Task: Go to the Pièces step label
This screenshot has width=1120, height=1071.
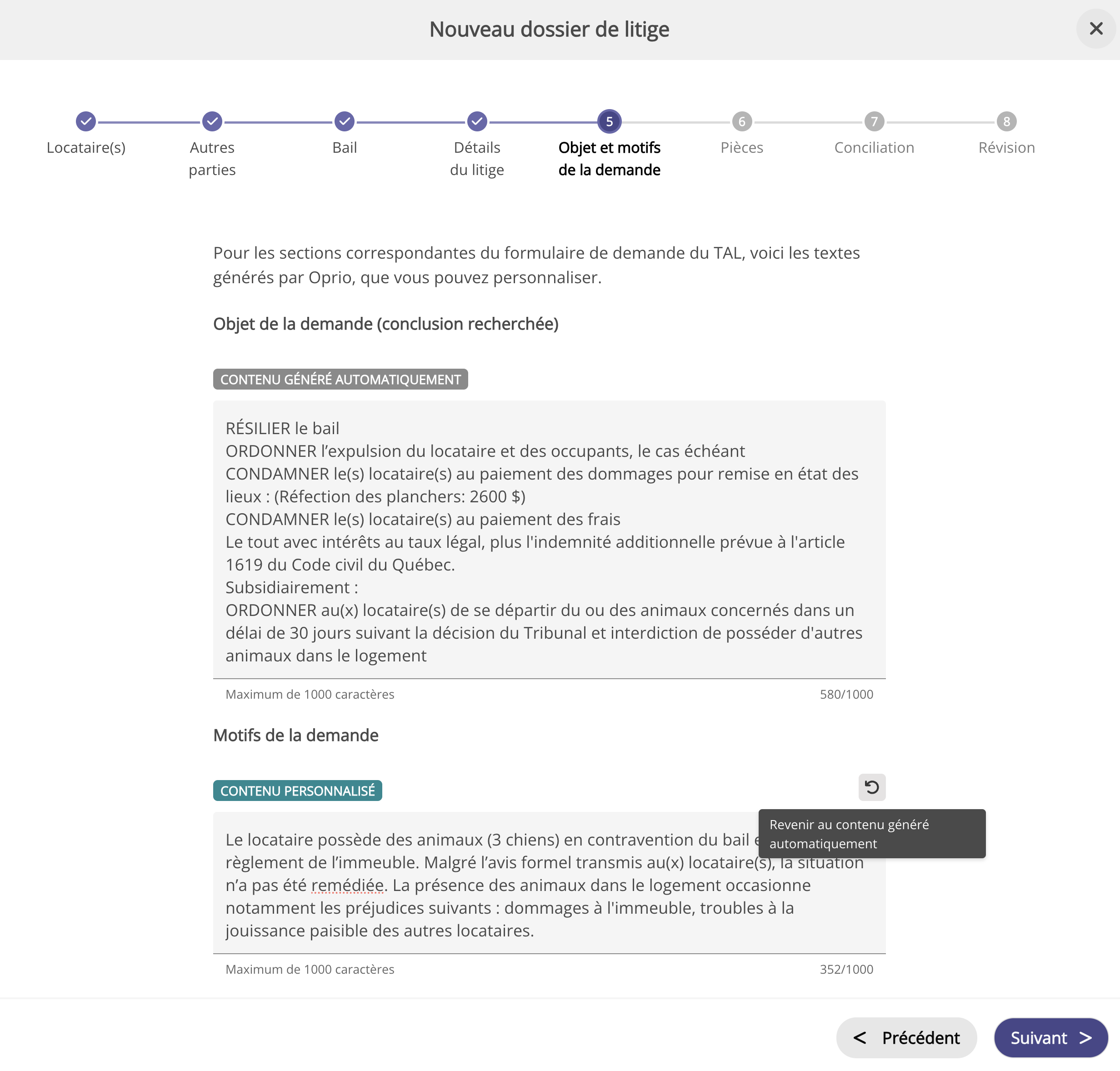Action: pyautogui.click(x=741, y=148)
